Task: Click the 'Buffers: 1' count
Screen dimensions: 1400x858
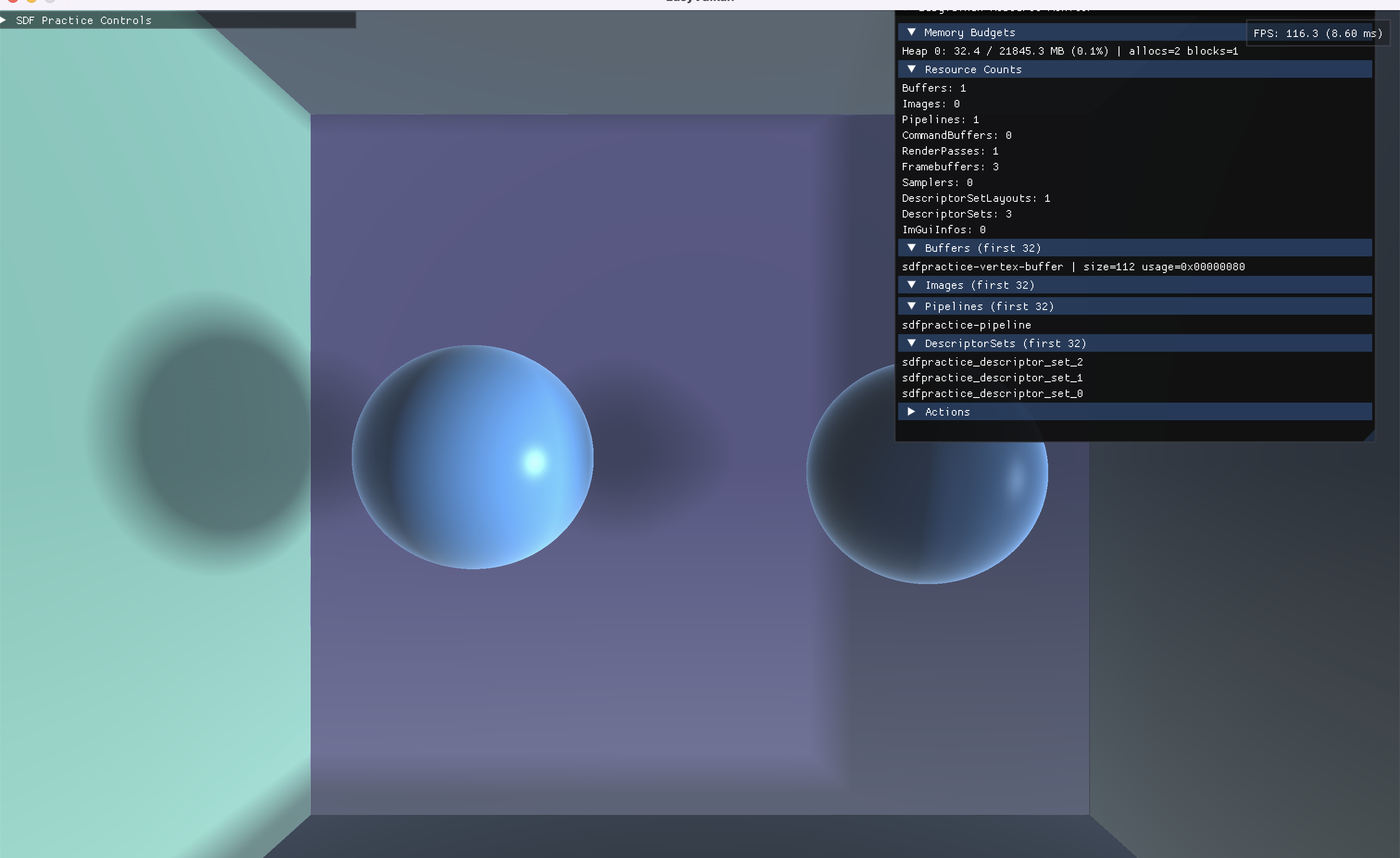Action: tap(933, 88)
